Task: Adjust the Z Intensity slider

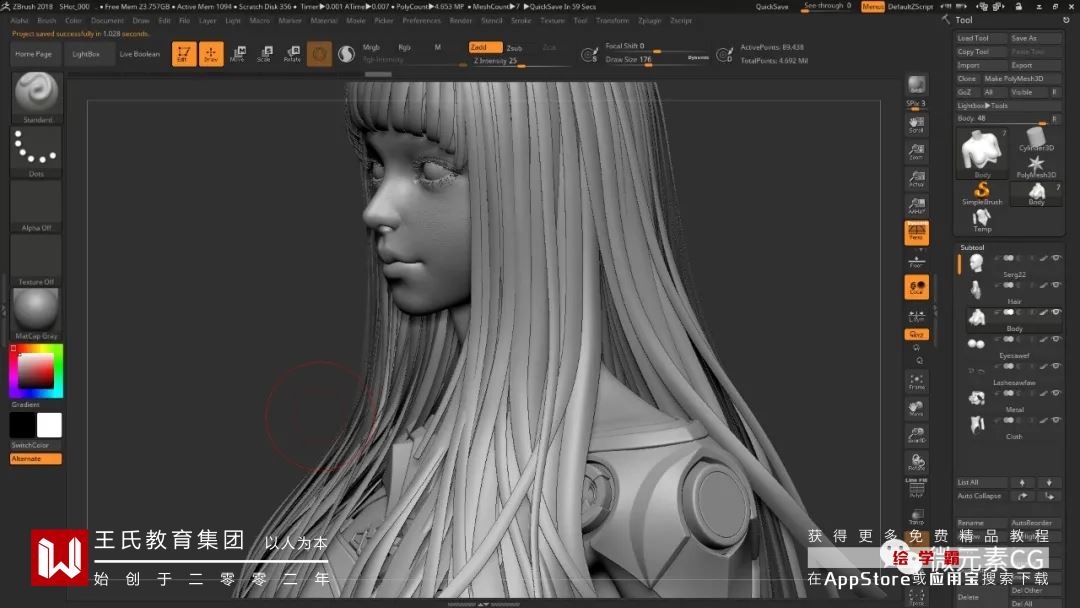Action: 519,61
